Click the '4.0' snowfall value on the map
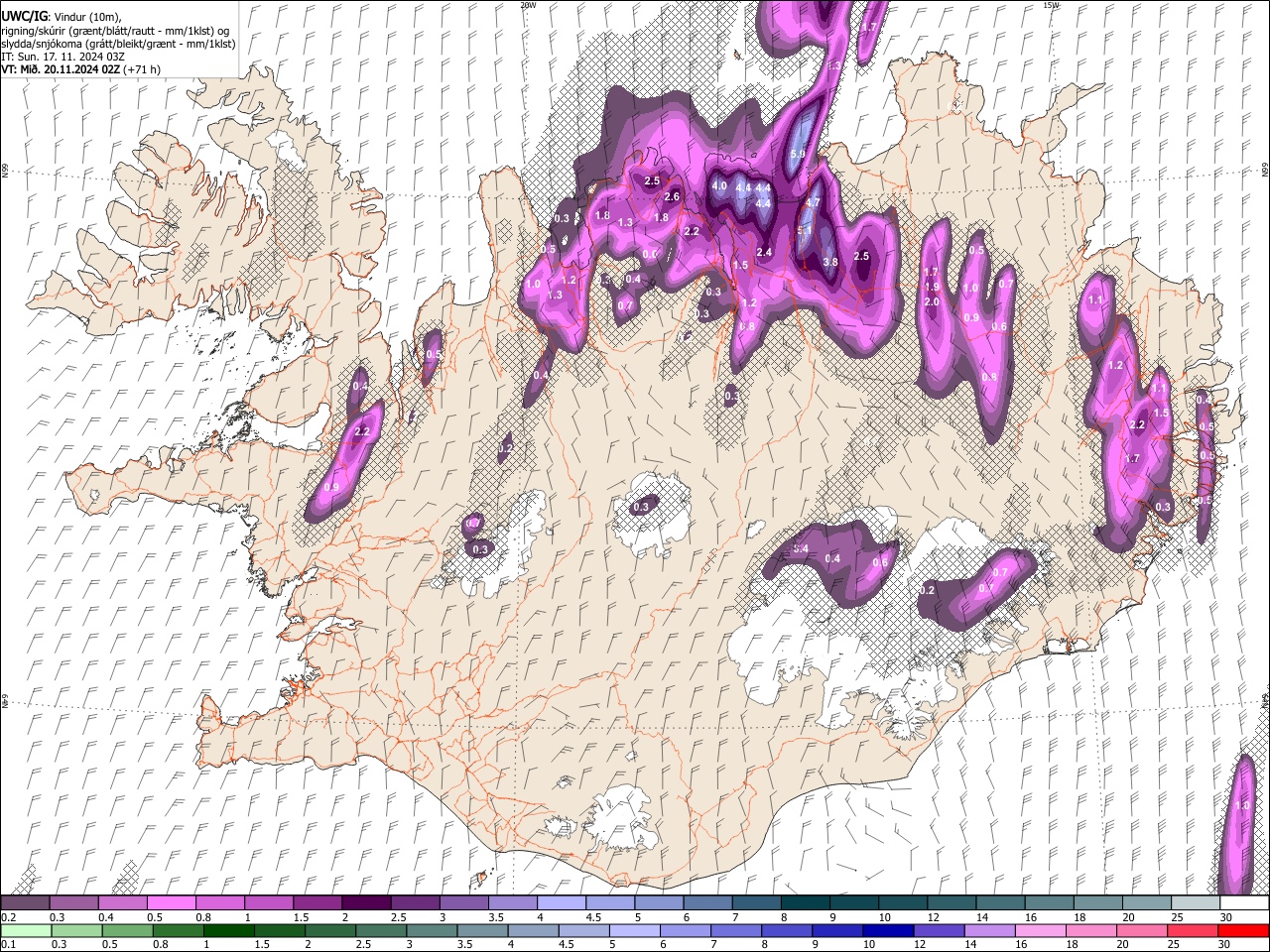1270x952 pixels. (x=719, y=185)
